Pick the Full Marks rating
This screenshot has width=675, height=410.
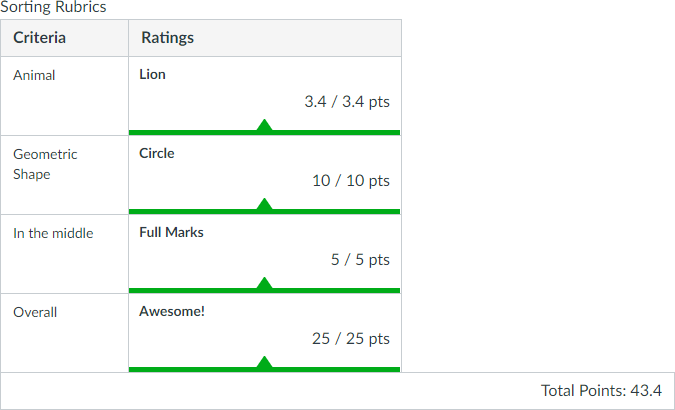pos(171,232)
